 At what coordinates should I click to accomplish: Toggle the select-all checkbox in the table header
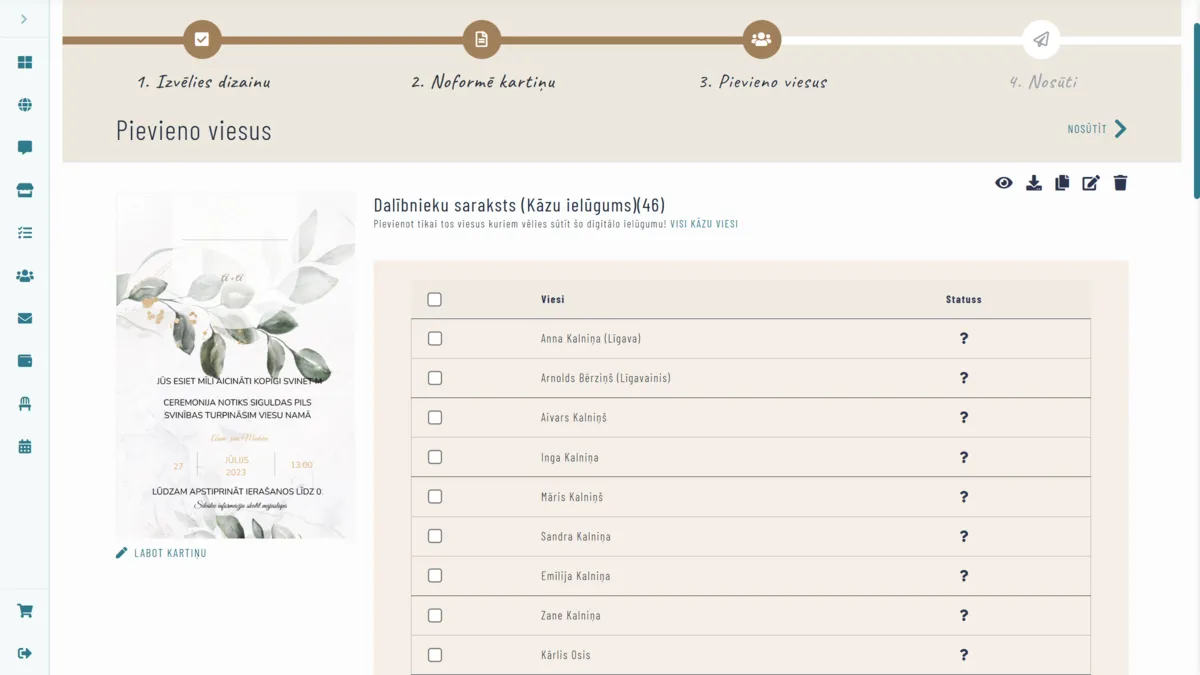click(434, 298)
